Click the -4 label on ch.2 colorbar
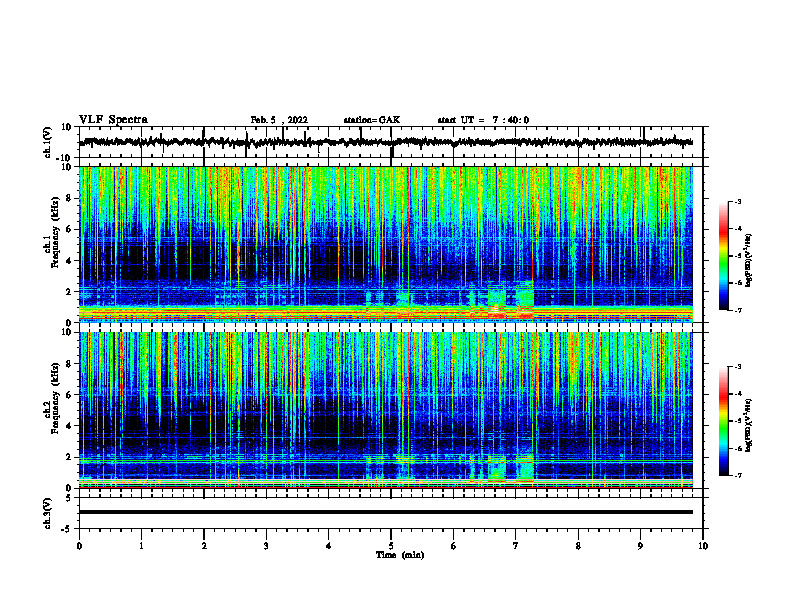The image size is (792, 612). click(x=738, y=394)
